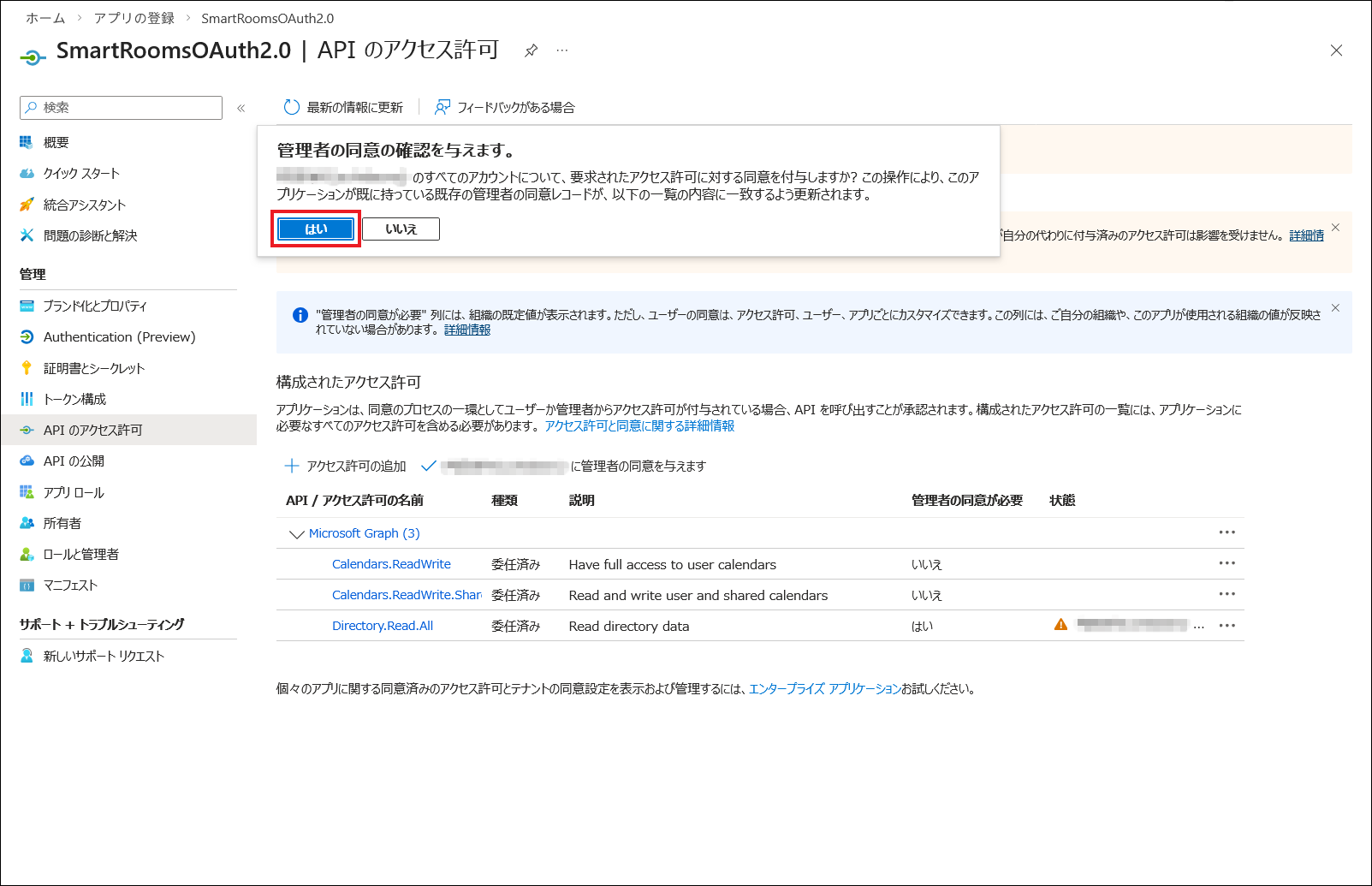Open the Directory.Read.All row ellipsis menu
The image size is (1372, 886).
tap(1226, 626)
